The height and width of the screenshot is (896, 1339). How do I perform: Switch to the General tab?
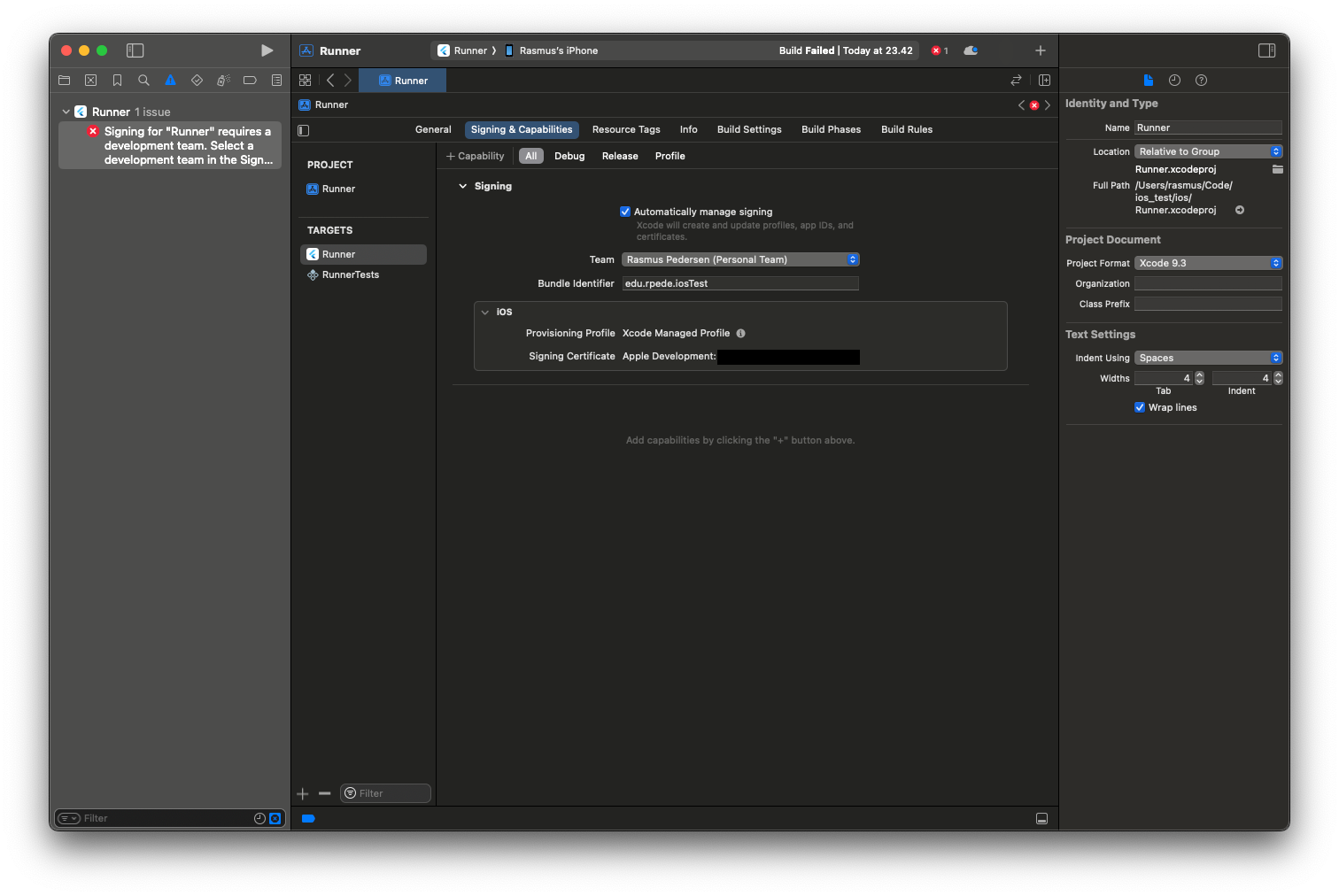pyautogui.click(x=433, y=129)
